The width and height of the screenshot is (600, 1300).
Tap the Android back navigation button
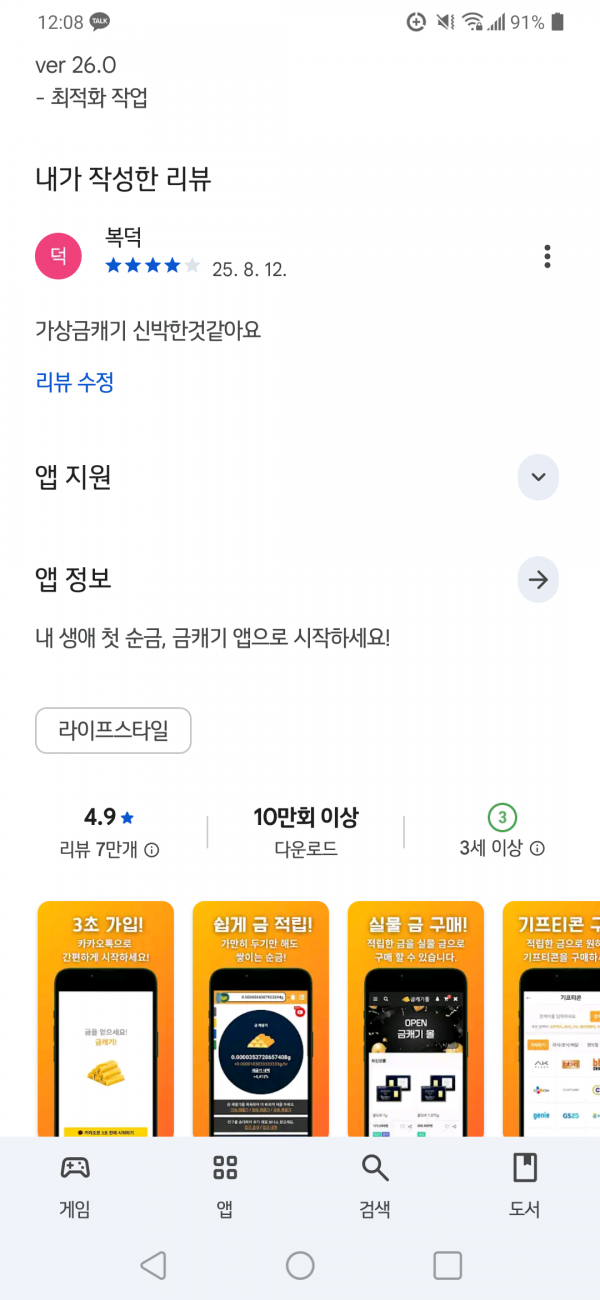(x=152, y=1265)
